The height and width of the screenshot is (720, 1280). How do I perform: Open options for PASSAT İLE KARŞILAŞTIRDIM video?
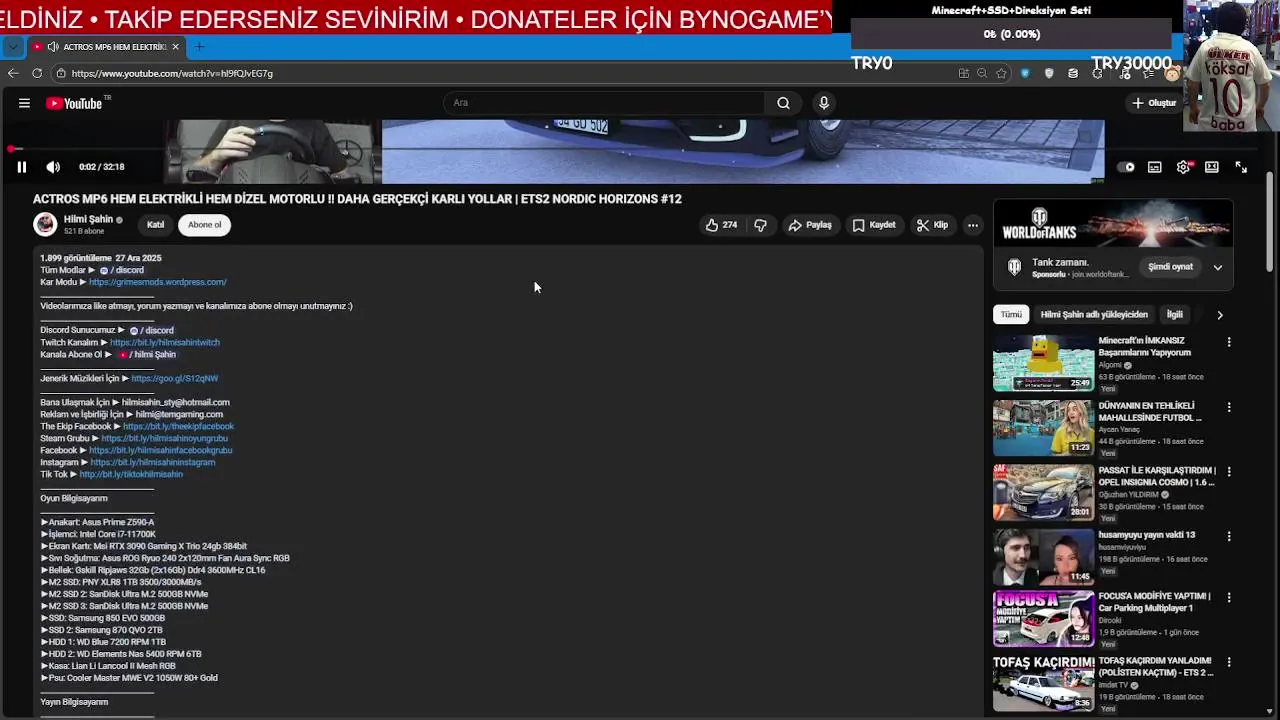pyautogui.click(x=1229, y=471)
